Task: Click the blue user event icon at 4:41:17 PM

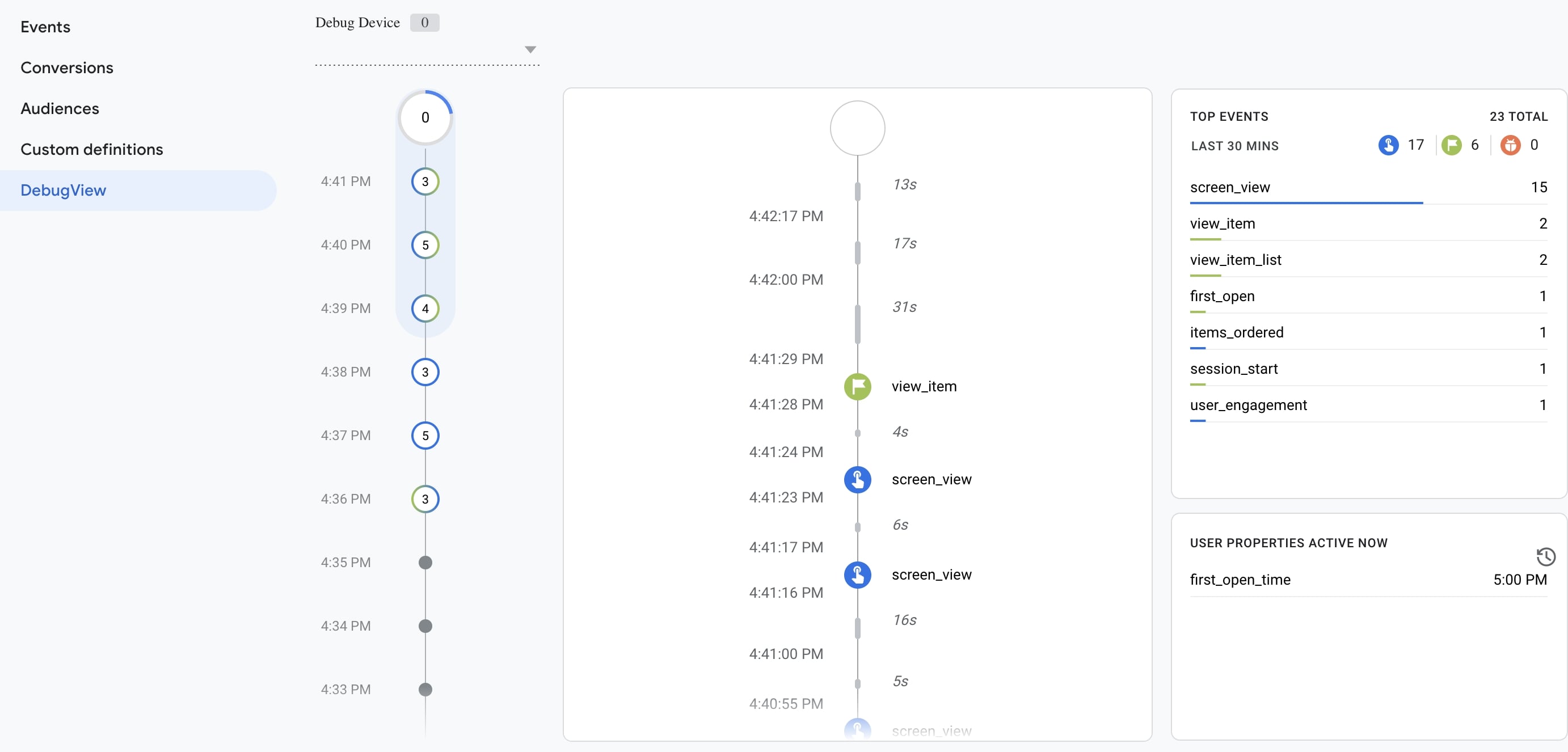Action: tap(858, 575)
